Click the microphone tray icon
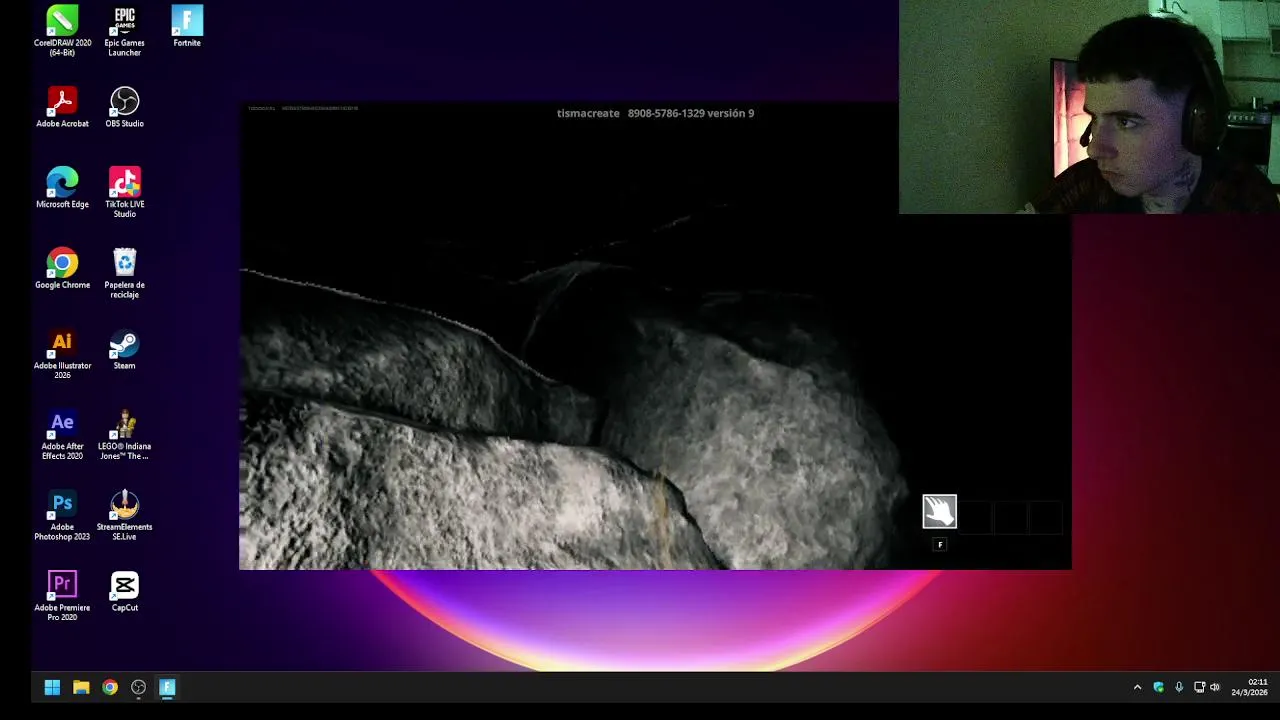Screen dimensions: 1280x720 (1179, 687)
